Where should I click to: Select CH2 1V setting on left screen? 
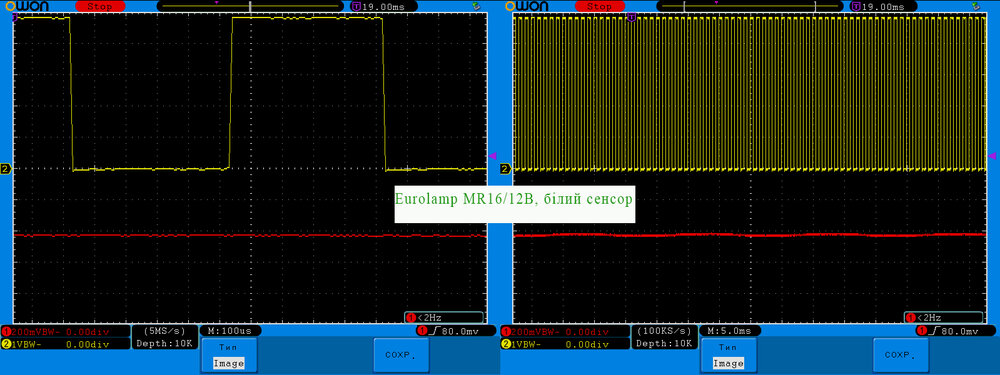click(65, 344)
